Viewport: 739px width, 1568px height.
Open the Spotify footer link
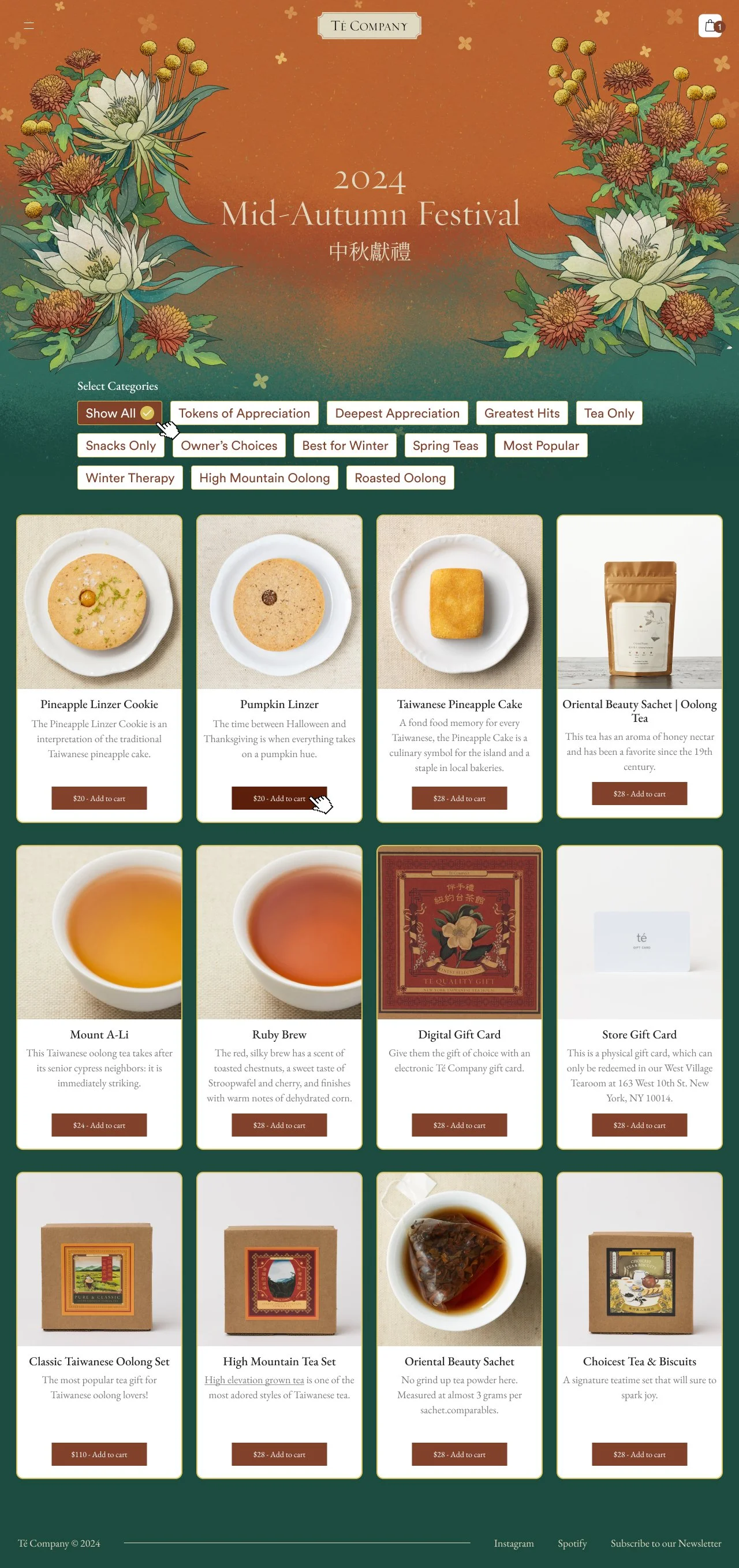tap(572, 1543)
